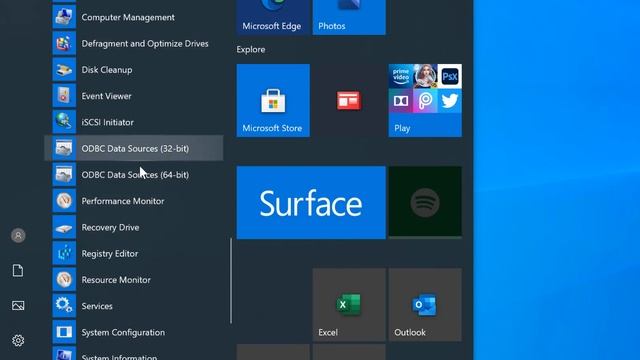Click the app list scrollbar

(231, 281)
